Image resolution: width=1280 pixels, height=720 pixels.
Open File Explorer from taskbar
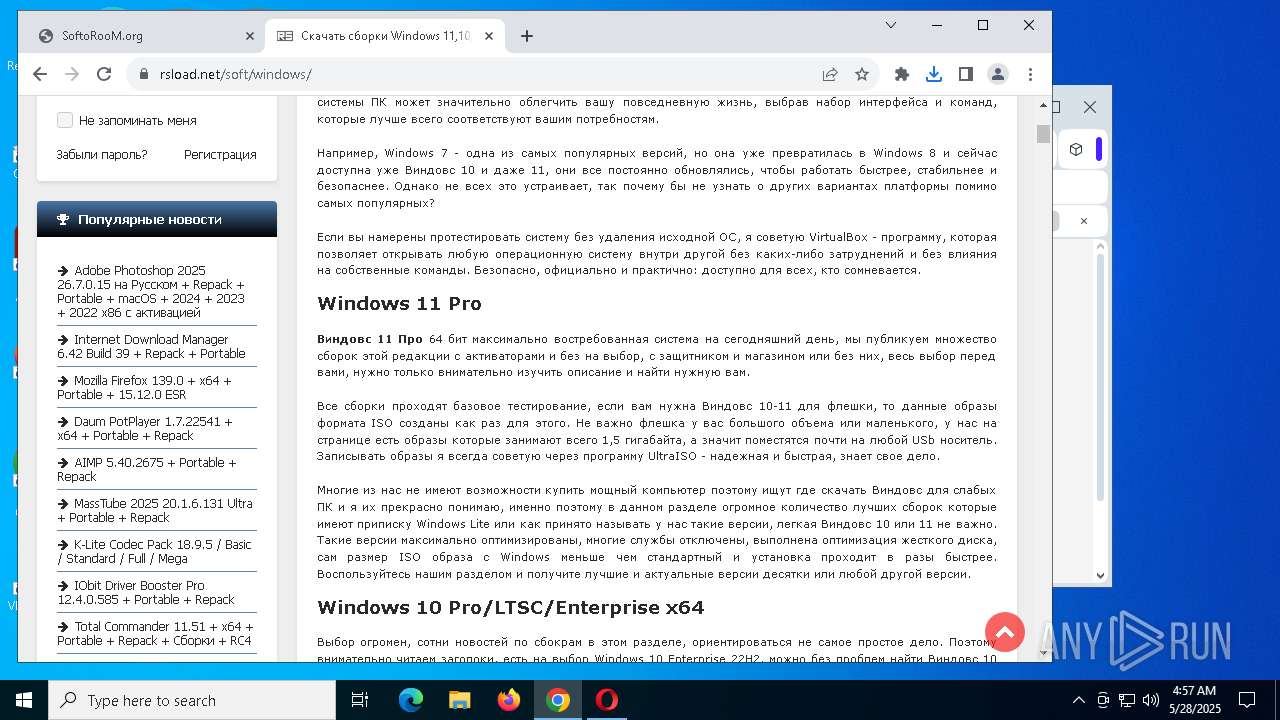(460, 700)
